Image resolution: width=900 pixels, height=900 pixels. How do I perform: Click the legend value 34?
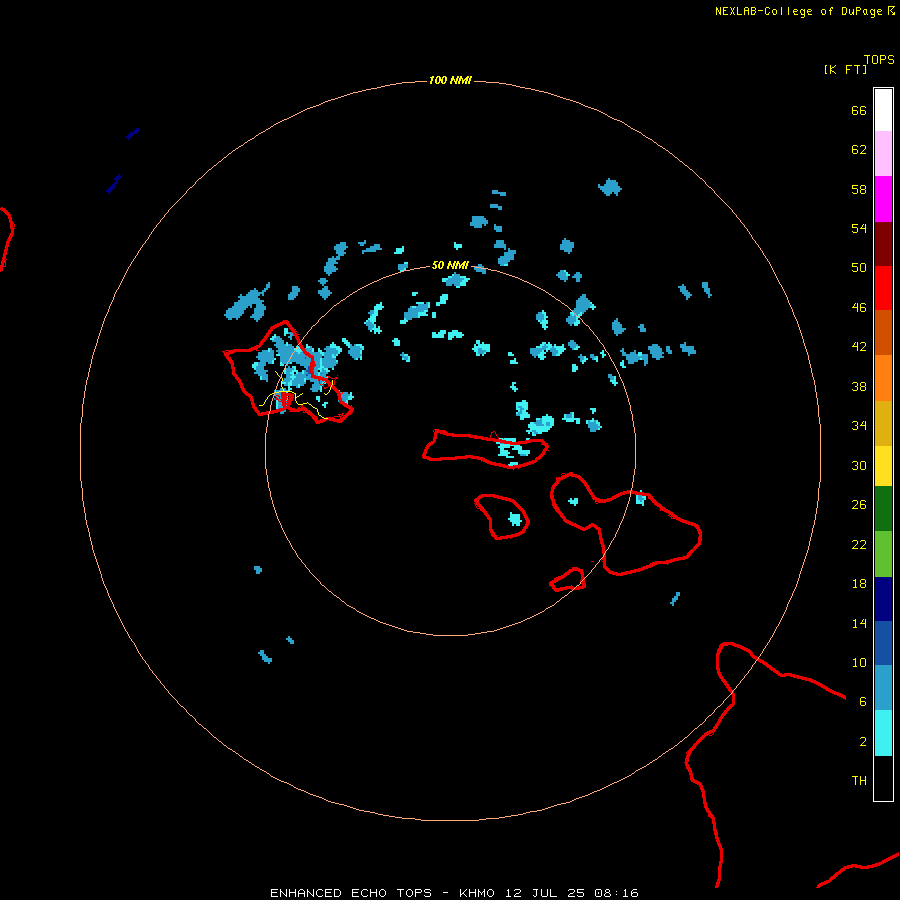coord(859,426)
